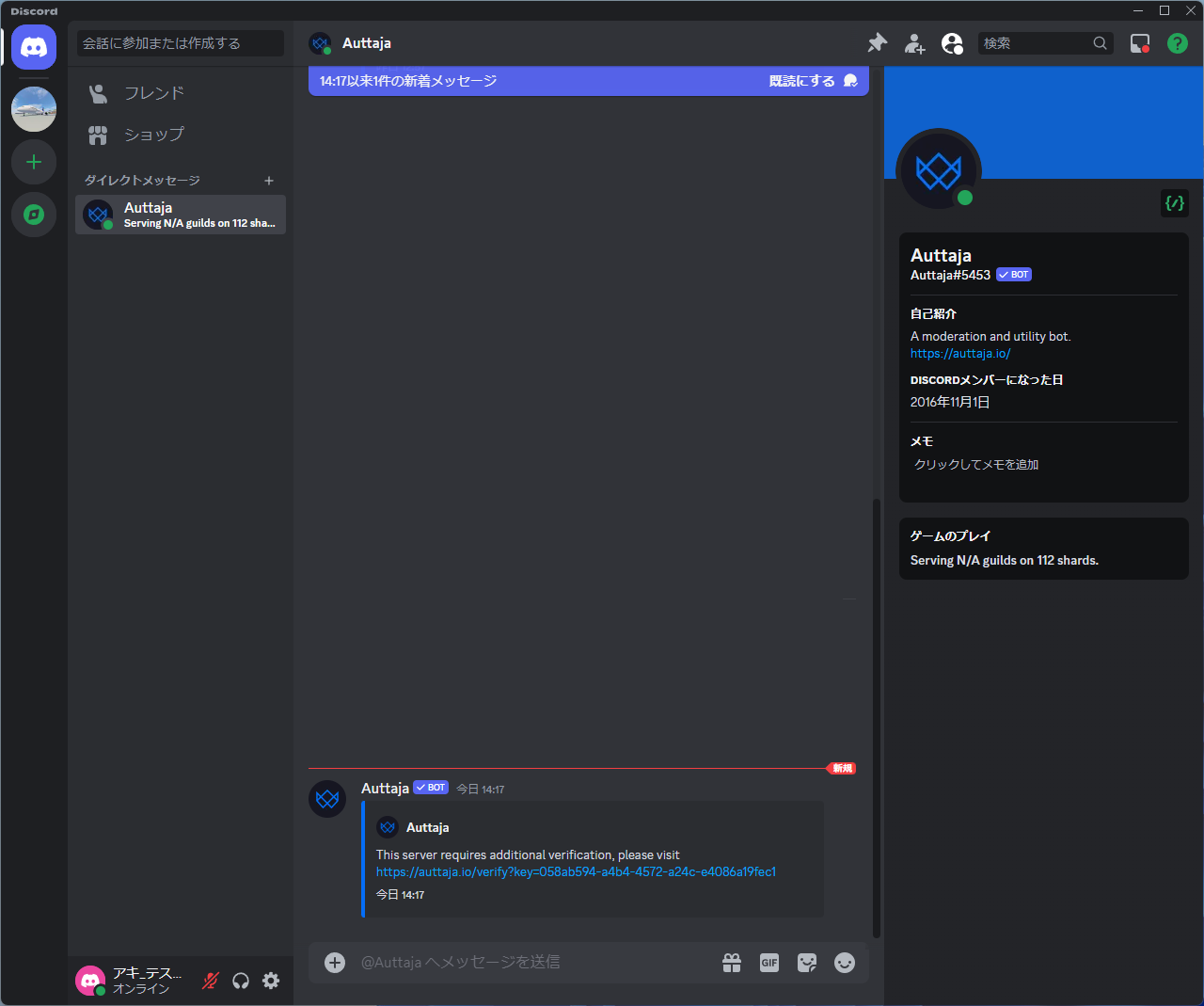The height and width of the screenshot is (1006, 1204).
Task: Open the inbox icon in header
Action: pos(1140,43)
